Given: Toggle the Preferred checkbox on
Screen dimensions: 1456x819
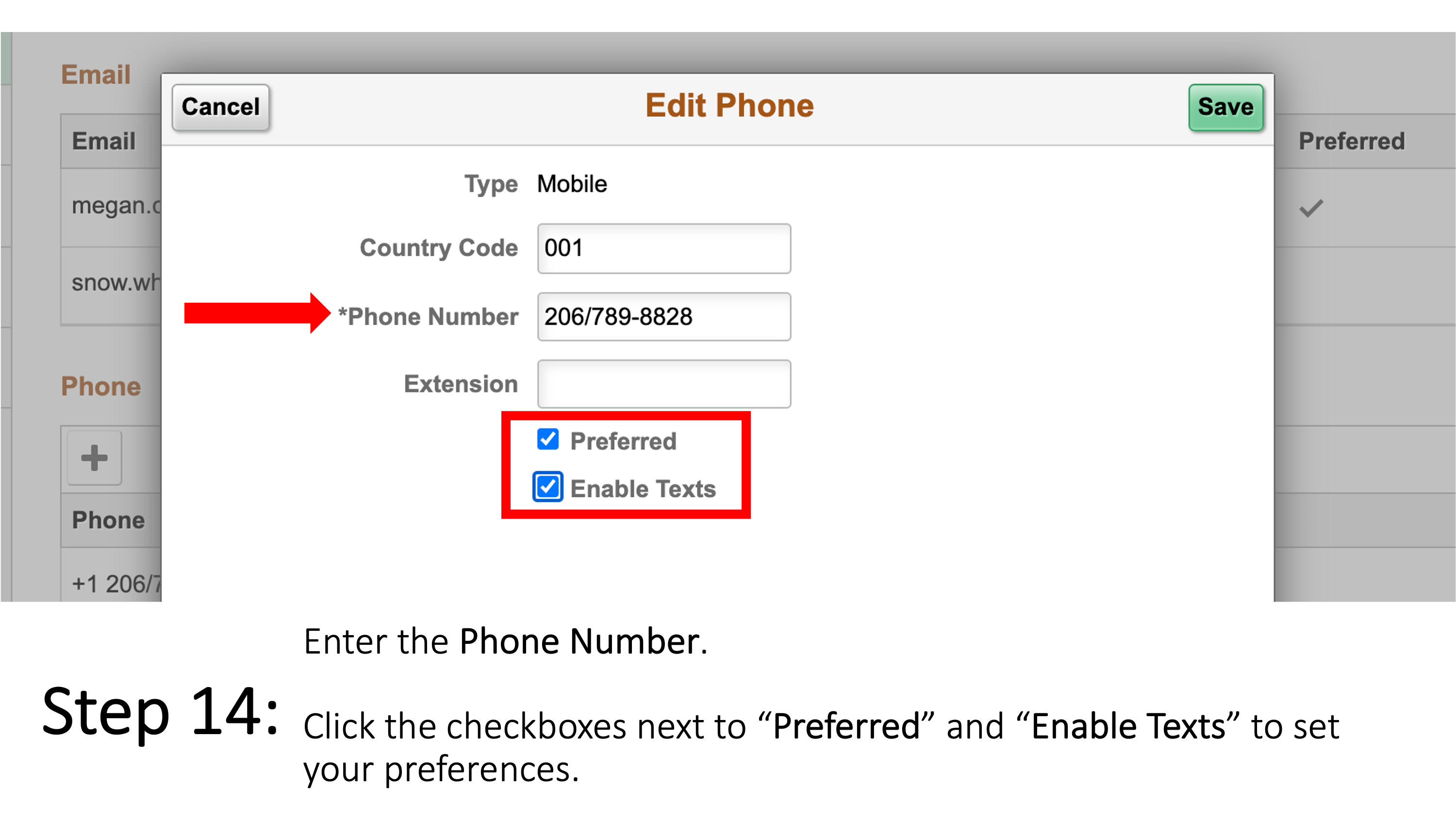Looking at the screenshot, I should click(546, 441).
